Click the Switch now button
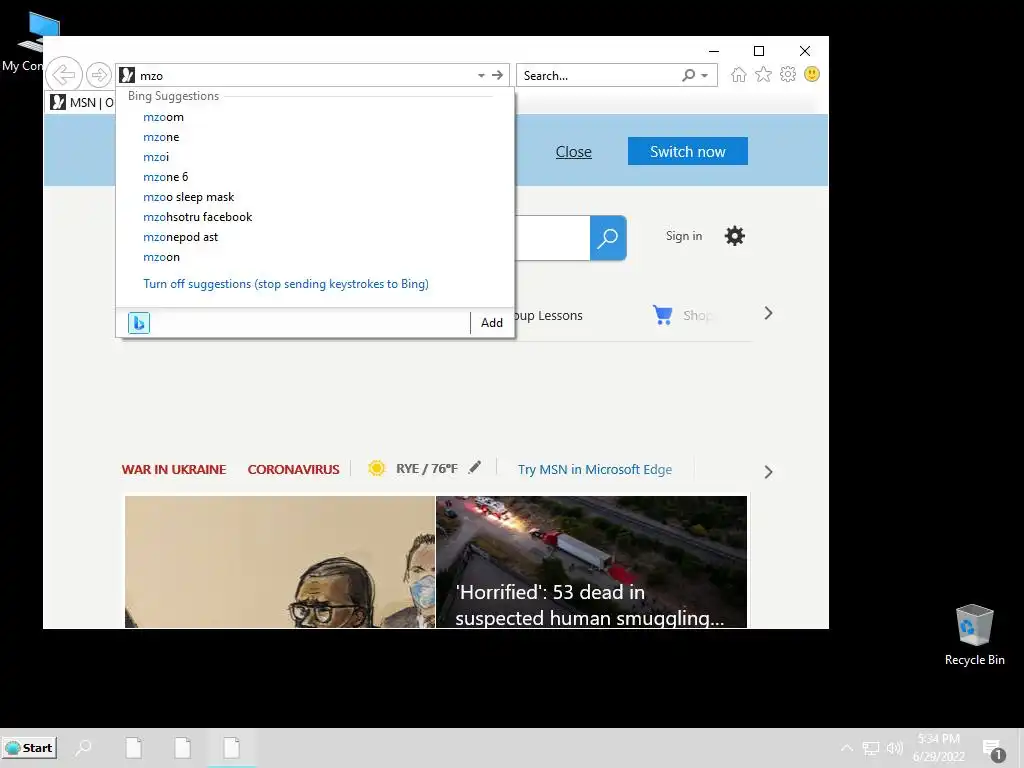This screenshot has height=768, width=1024. (688, 151)
